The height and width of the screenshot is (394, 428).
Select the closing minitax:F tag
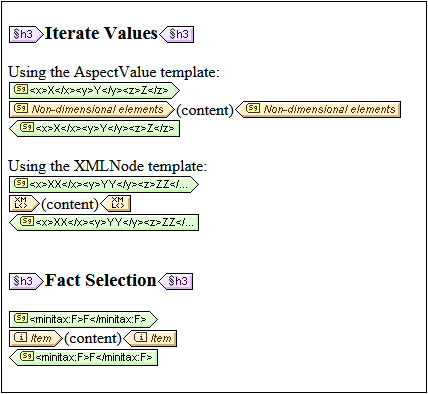pyautogui.click(x=83, y=357)
